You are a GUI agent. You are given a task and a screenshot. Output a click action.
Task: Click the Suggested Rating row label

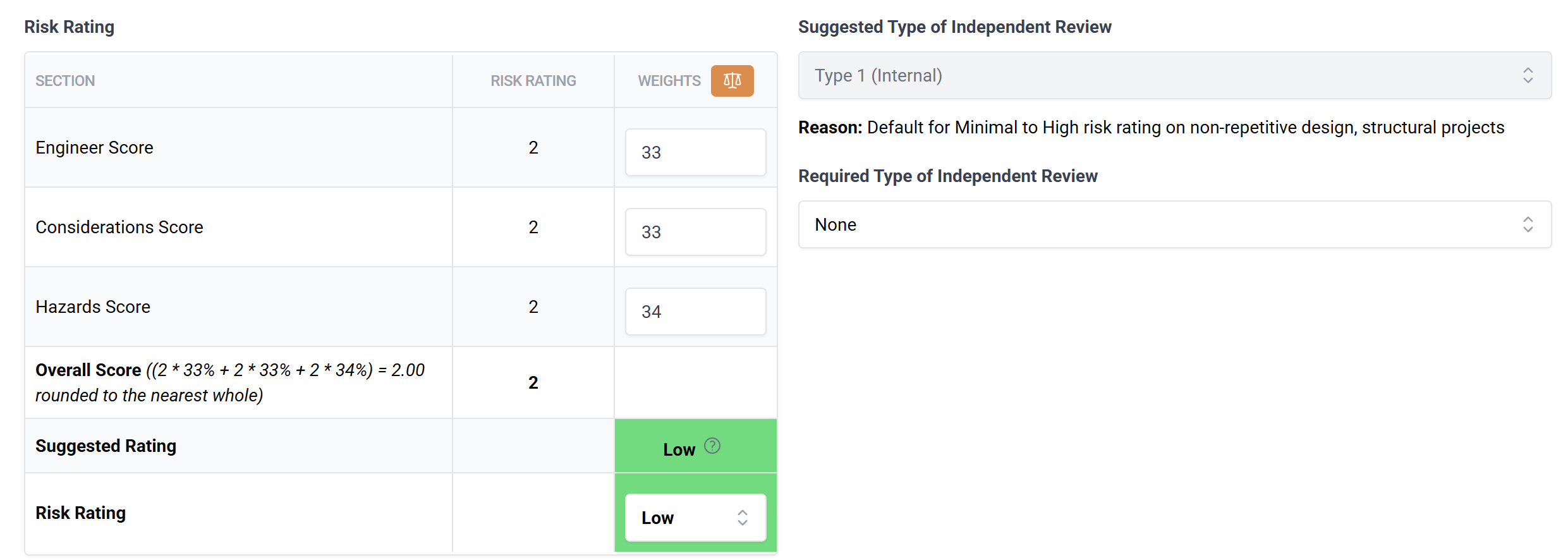click(x=106, y=446)
